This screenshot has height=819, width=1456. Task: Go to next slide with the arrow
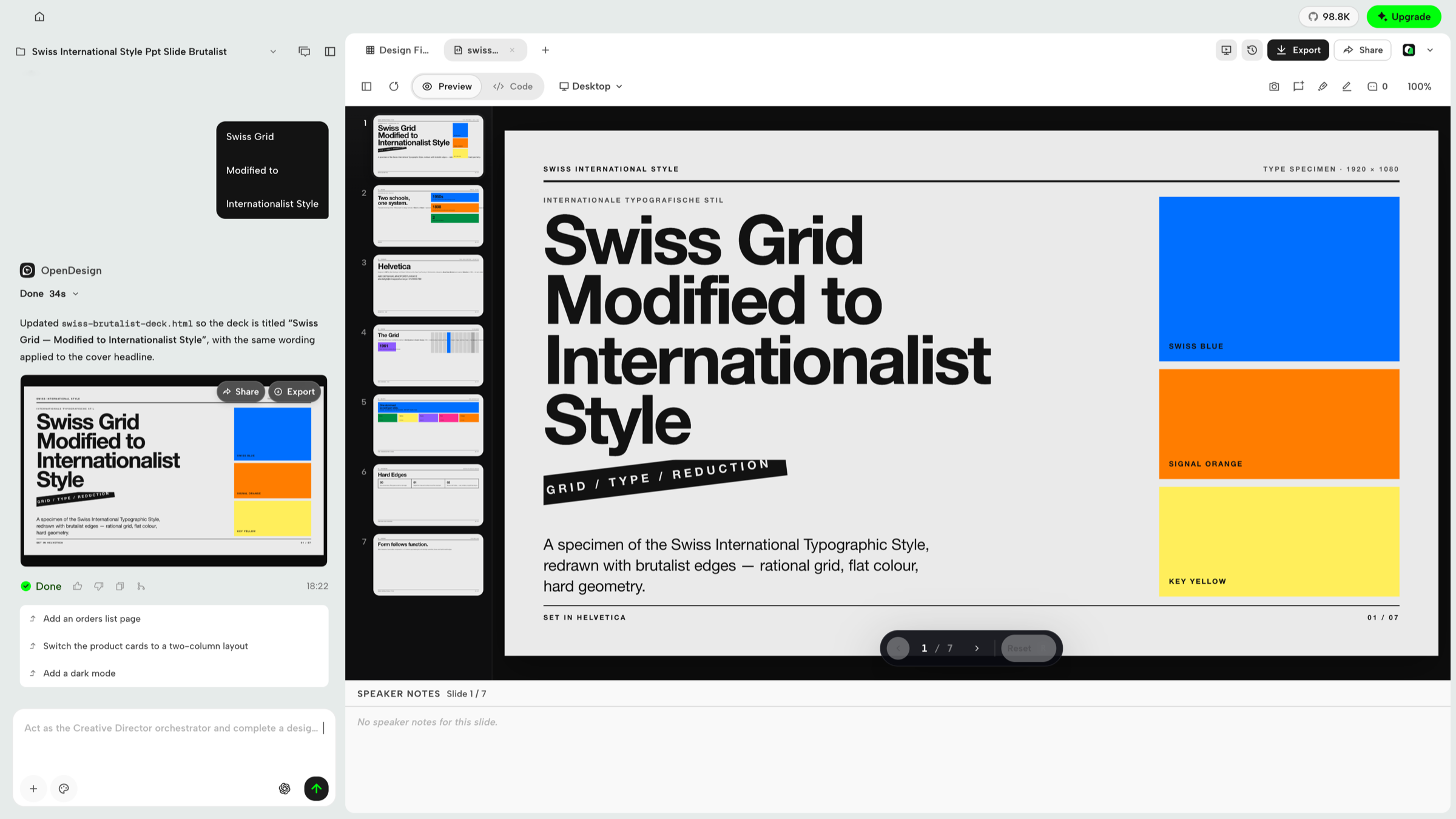(x=977, y=649)
